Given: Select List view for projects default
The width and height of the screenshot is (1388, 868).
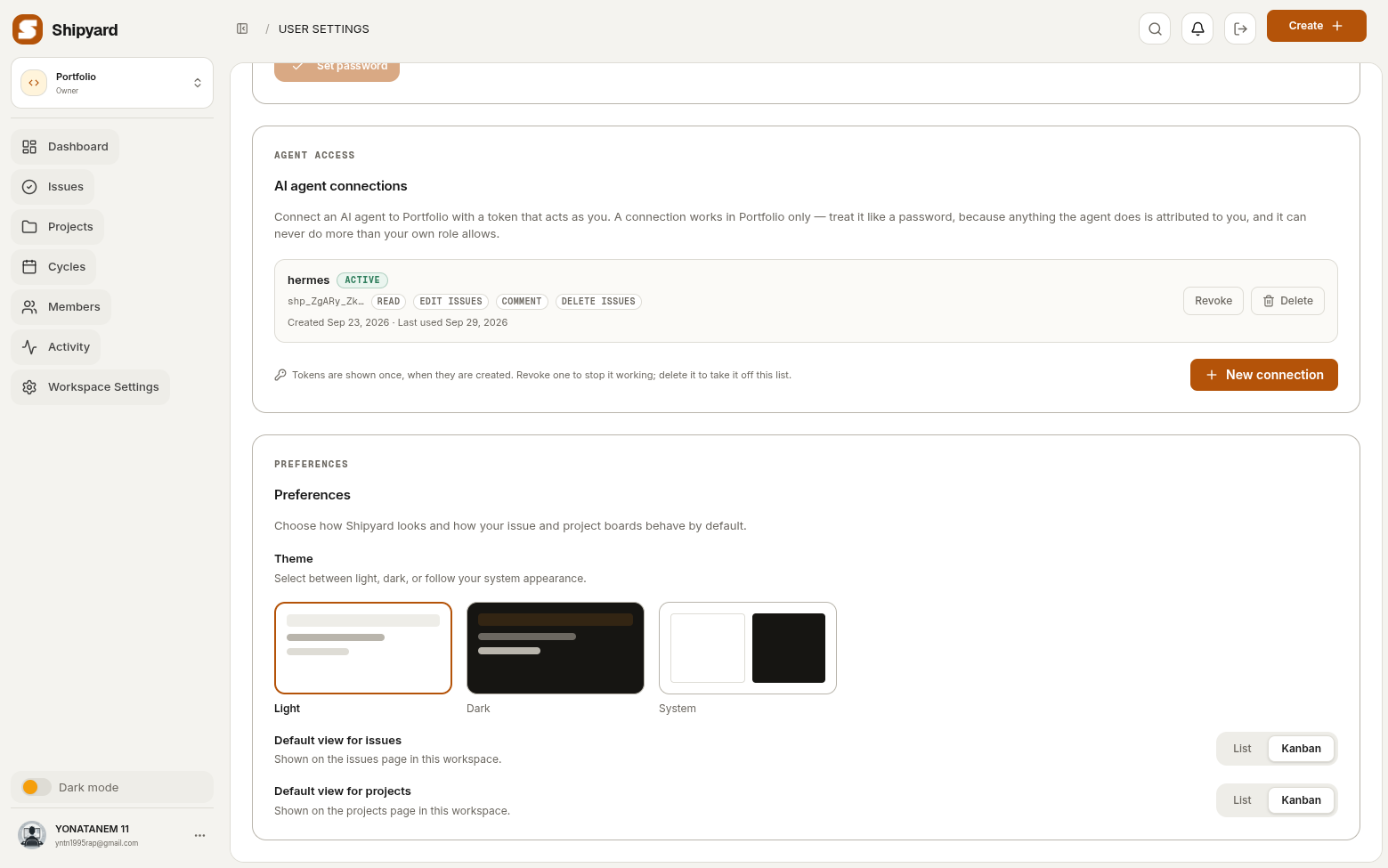Looking at the screenshot, I should tap(1242, 800).
